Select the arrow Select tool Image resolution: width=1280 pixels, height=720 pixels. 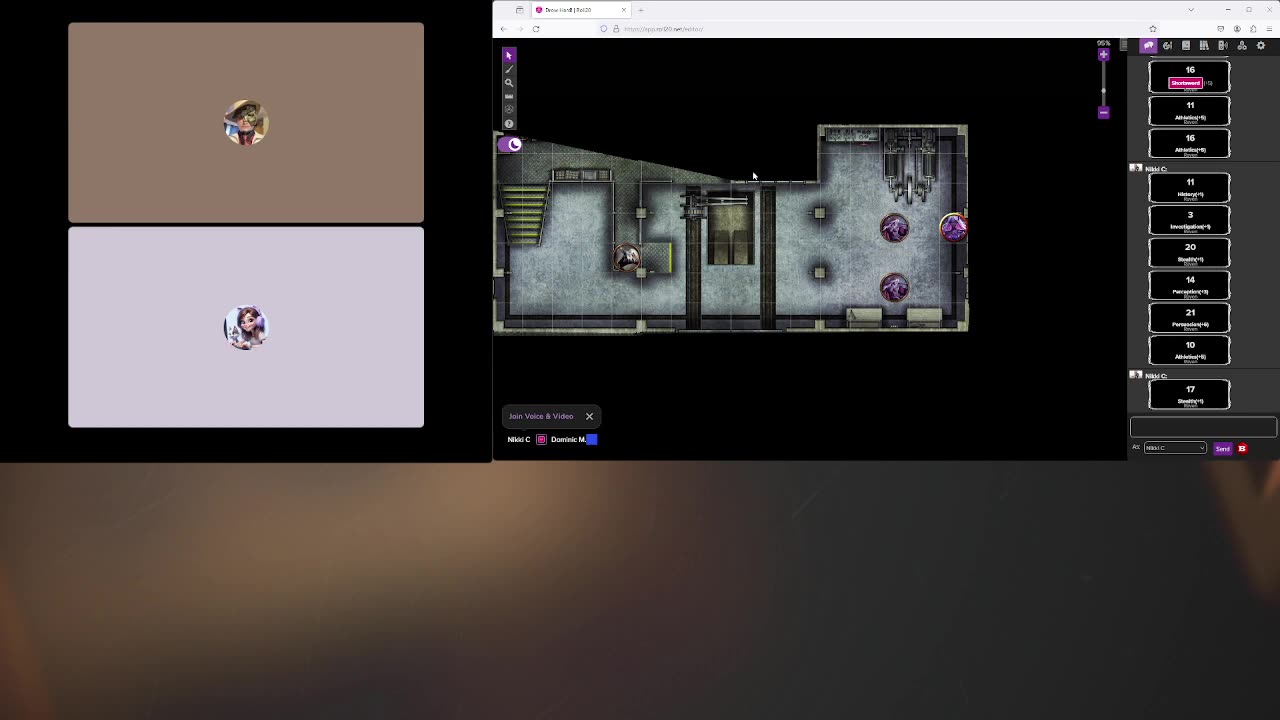point(509,55)
